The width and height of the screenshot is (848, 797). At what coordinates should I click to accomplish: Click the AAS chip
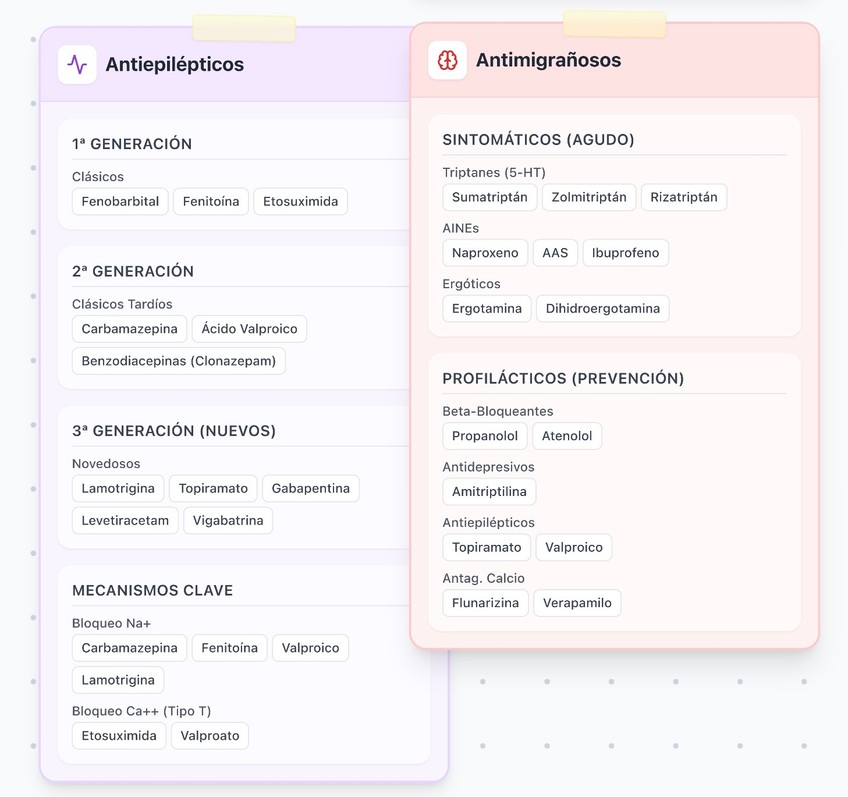[555, 253]
